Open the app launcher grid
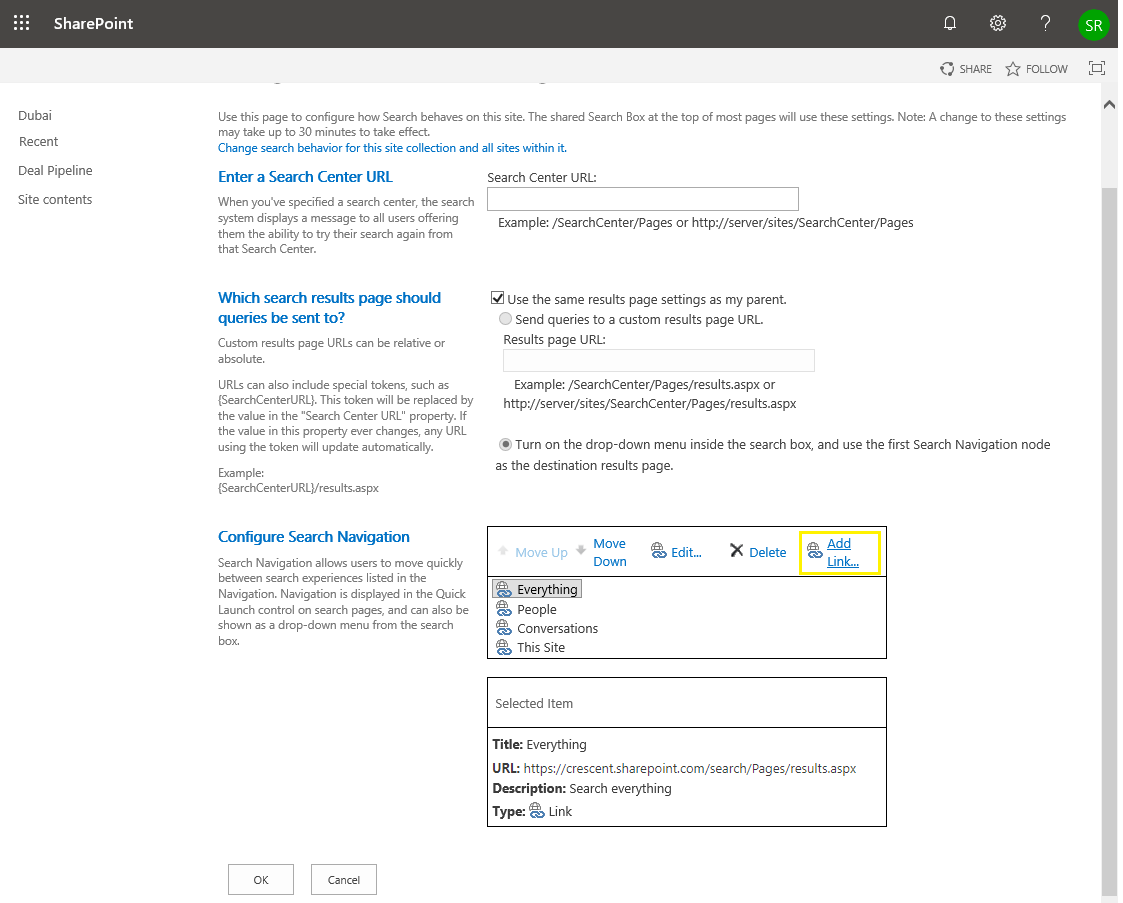The height and width of the screenshot is (903, 1123). coord(21,22)
